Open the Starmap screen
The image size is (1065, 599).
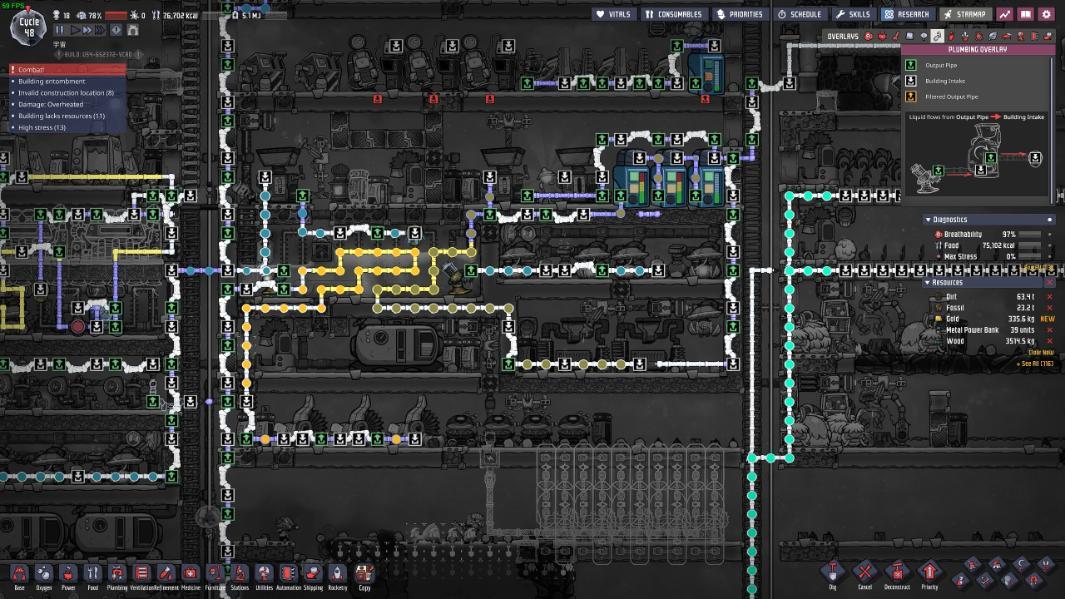click(x=964, y=14)
